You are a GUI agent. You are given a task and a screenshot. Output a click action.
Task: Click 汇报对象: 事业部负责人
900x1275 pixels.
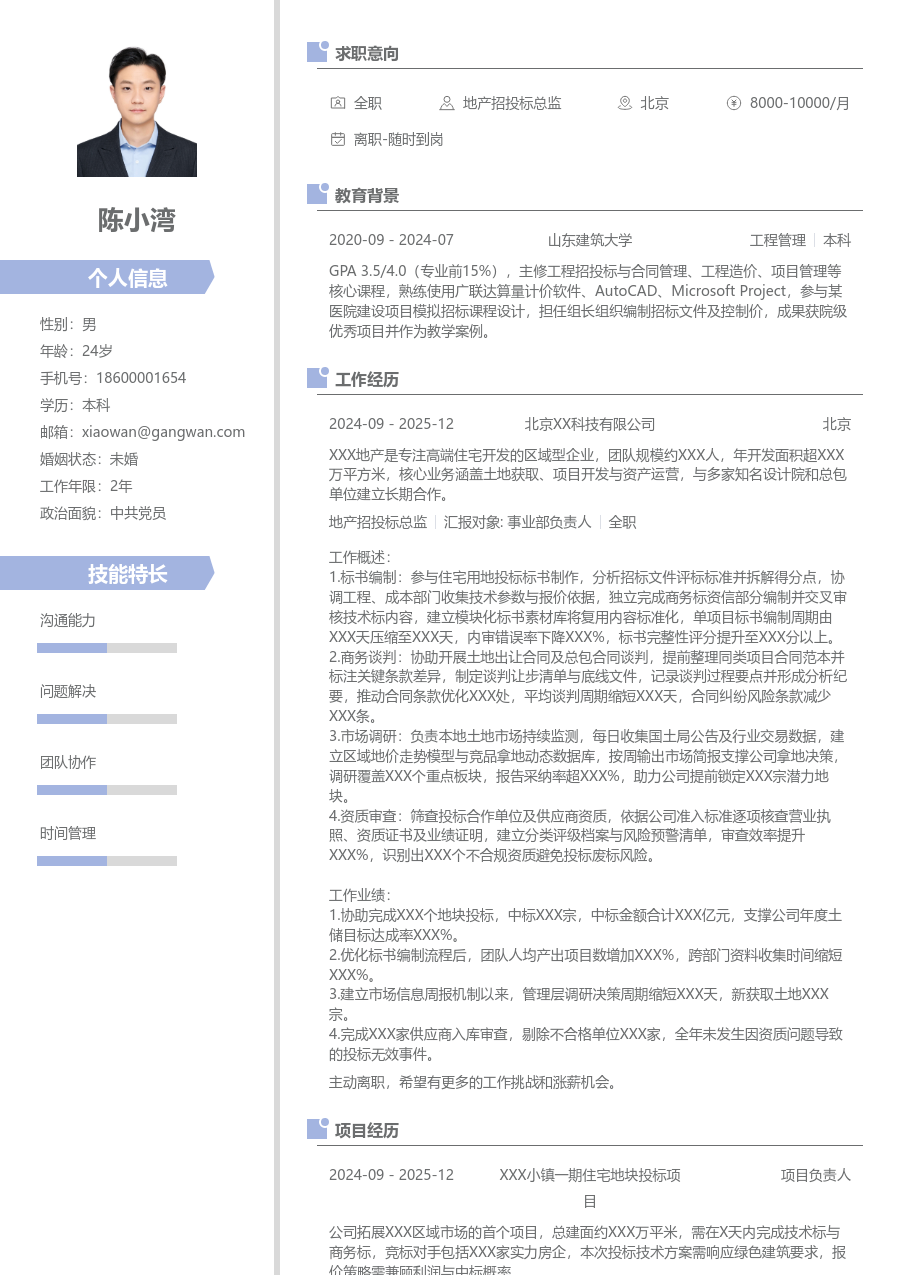click(x=518, y=522)
